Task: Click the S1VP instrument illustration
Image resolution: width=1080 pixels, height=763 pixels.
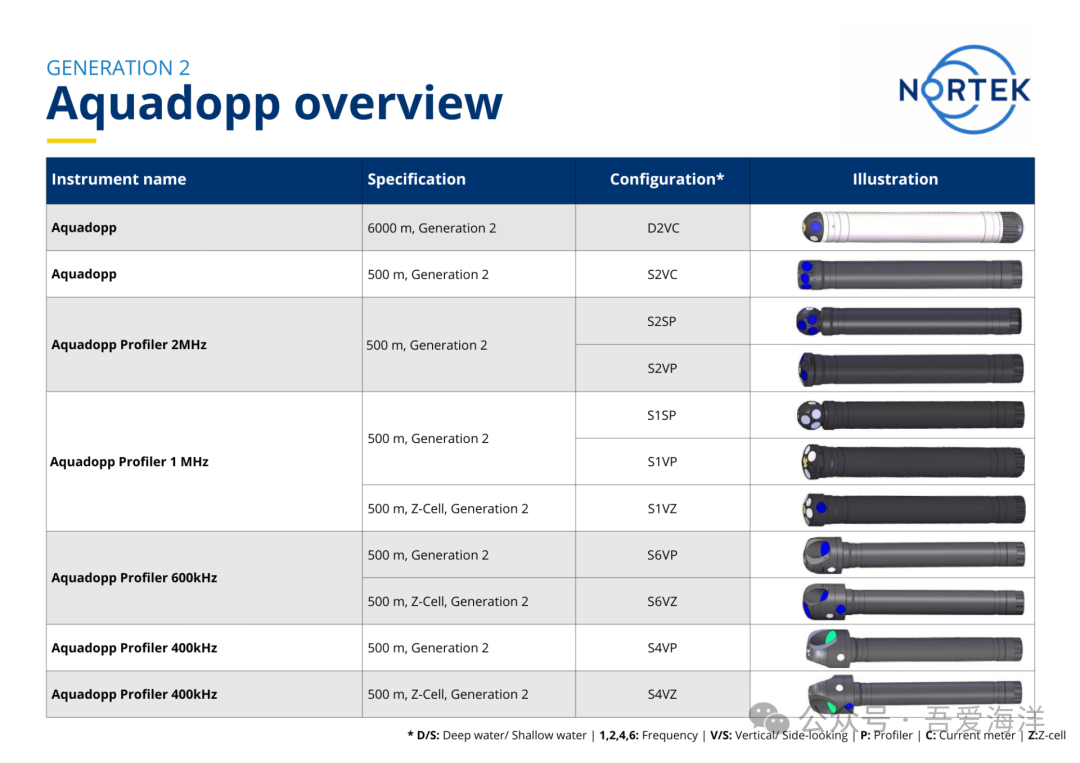Action: [911, 462]
